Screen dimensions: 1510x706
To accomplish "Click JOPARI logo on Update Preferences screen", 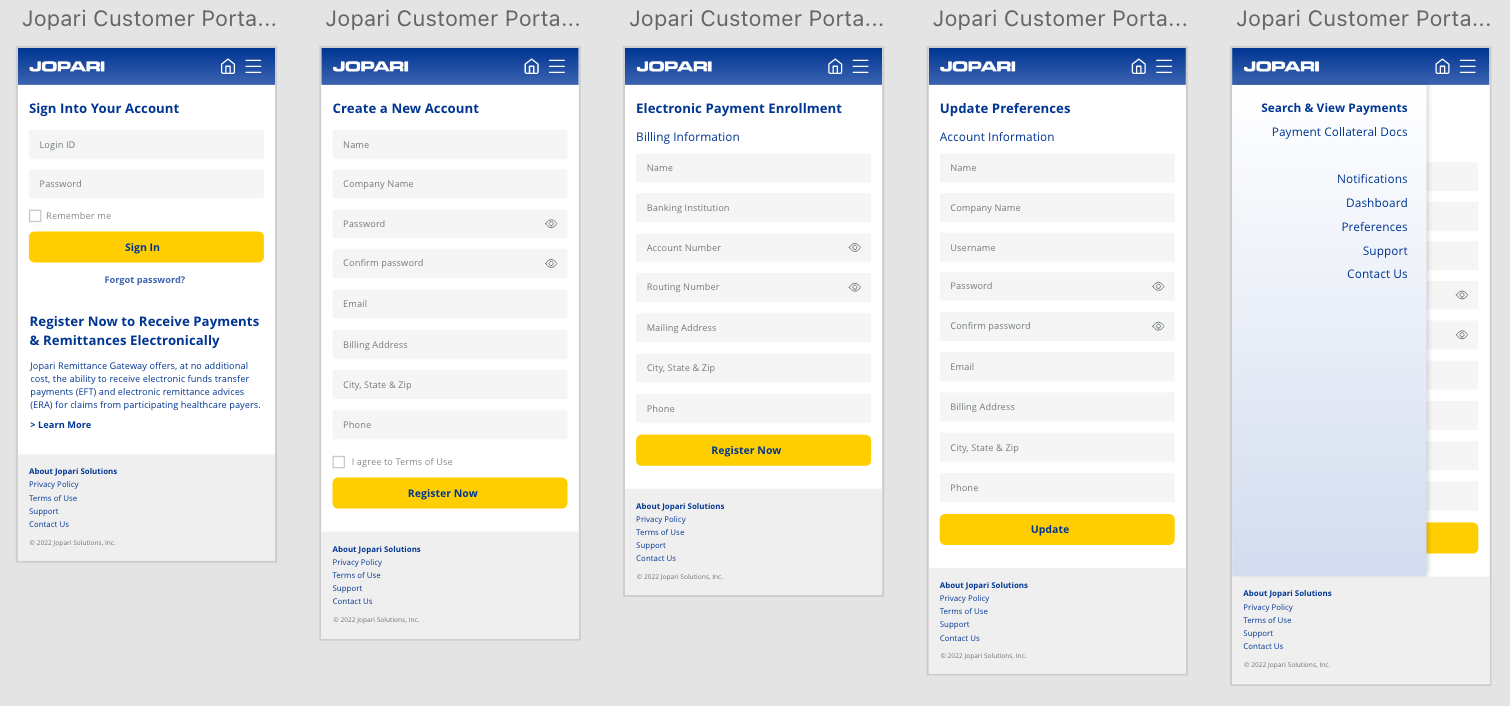I will pos(978,66).
